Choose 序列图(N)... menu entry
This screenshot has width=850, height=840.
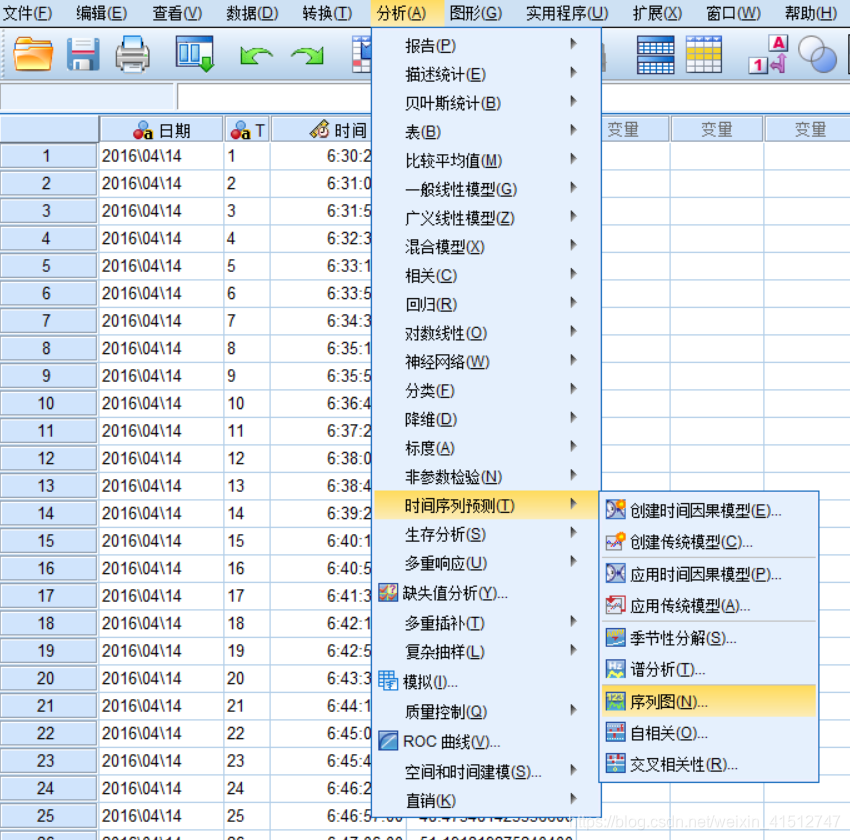click(x=709, y=701)
